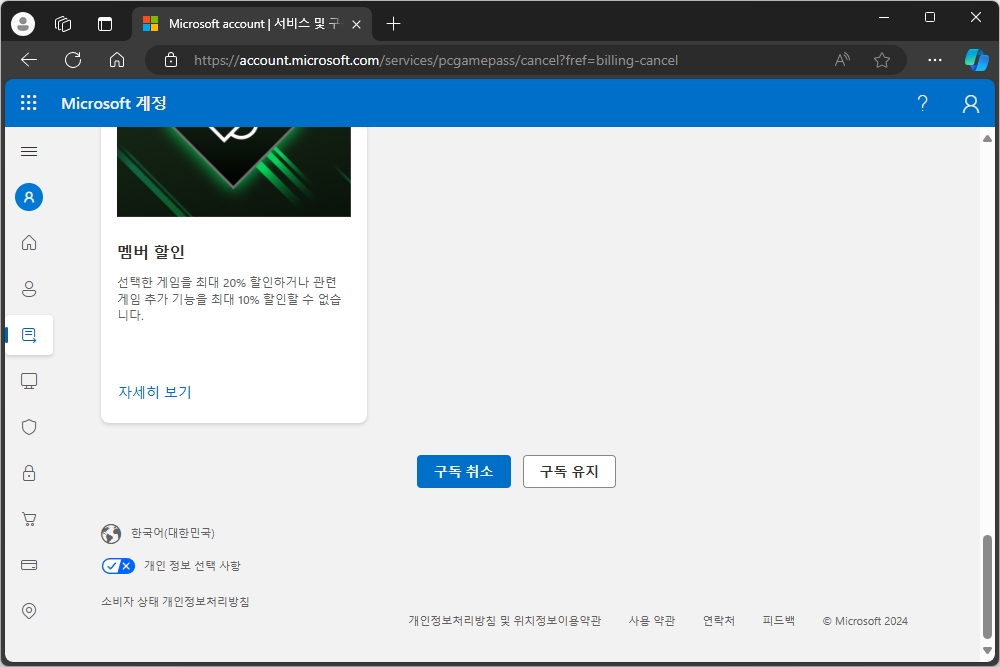This screenshot has height=667, width=1000.
Task: Open 소비자 상태 개인정보처리방침 link
Action: pos(175,601)
